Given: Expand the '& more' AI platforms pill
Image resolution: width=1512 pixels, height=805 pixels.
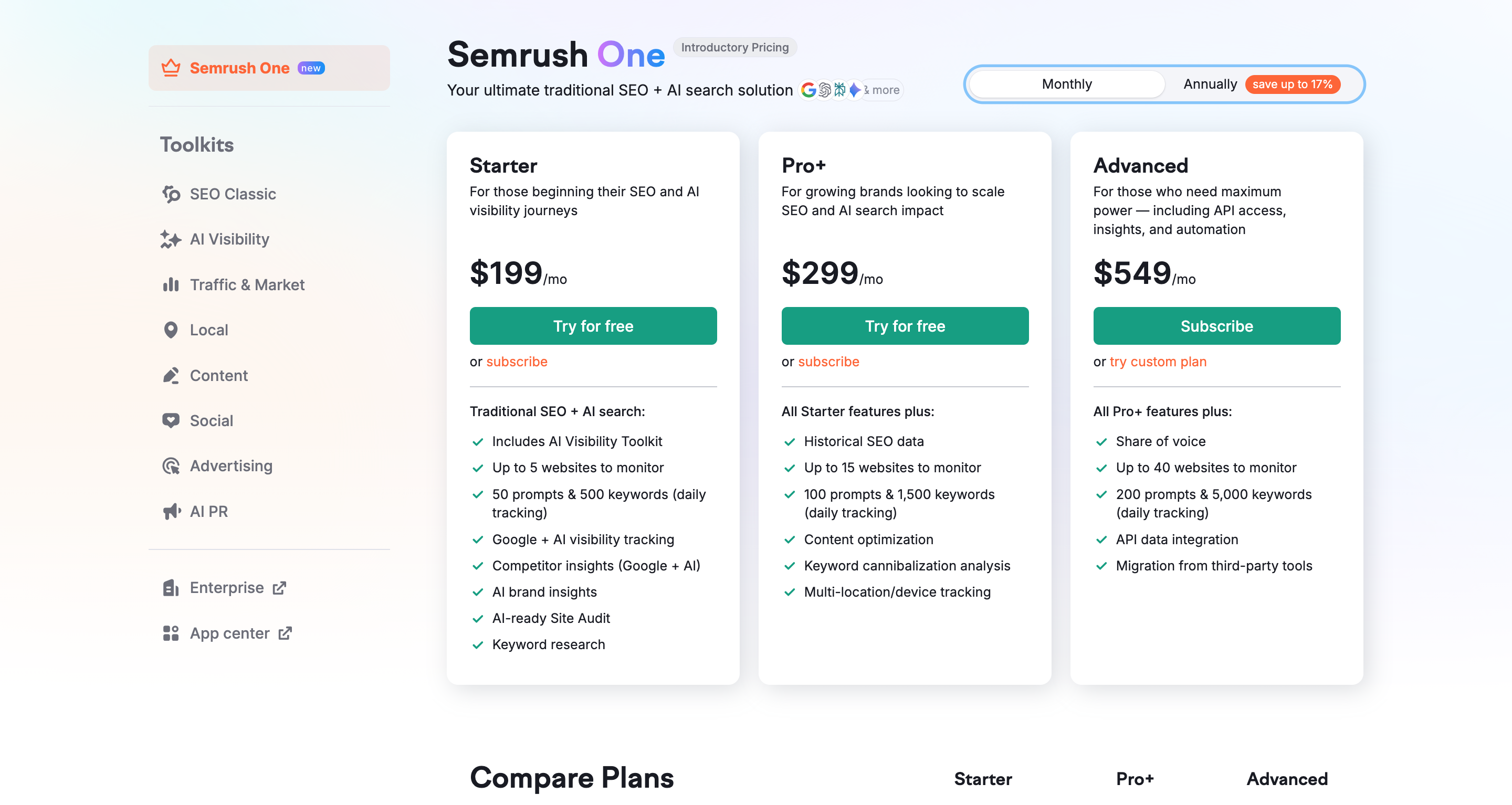Looking at the screenshot, I should (x=882, y=90).
